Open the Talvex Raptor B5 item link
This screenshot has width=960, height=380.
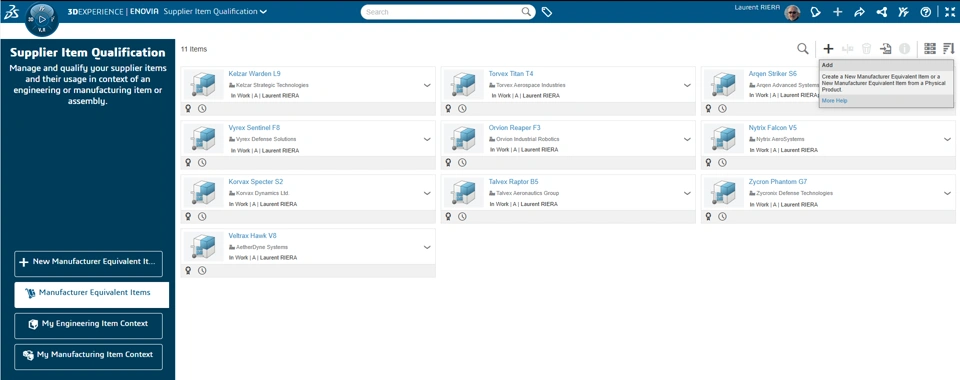513,182
